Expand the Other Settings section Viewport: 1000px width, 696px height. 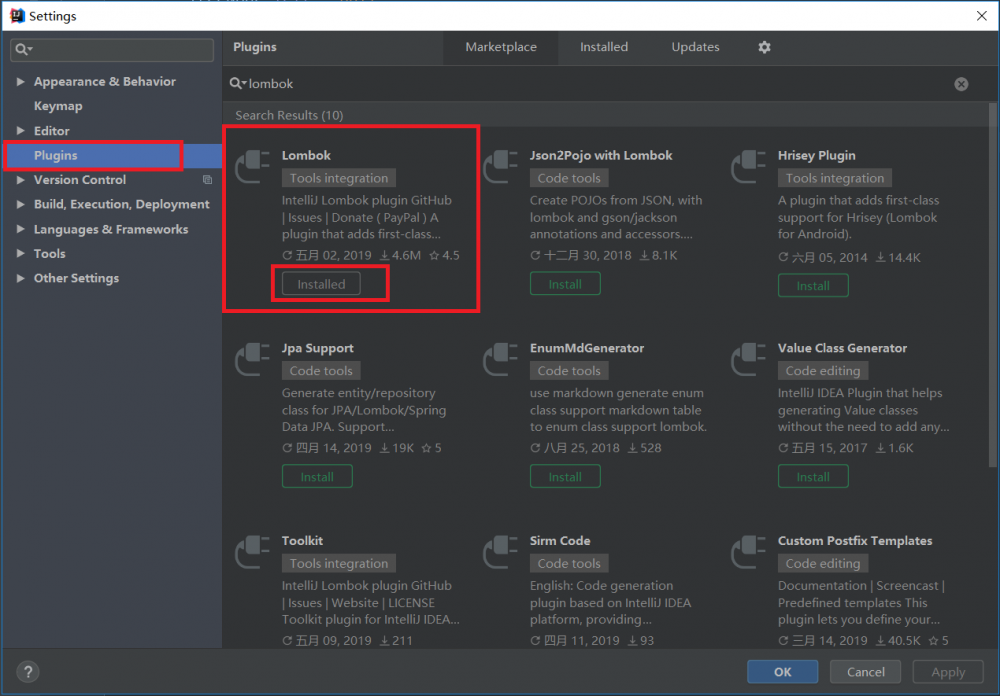click(x=20, y=278)
